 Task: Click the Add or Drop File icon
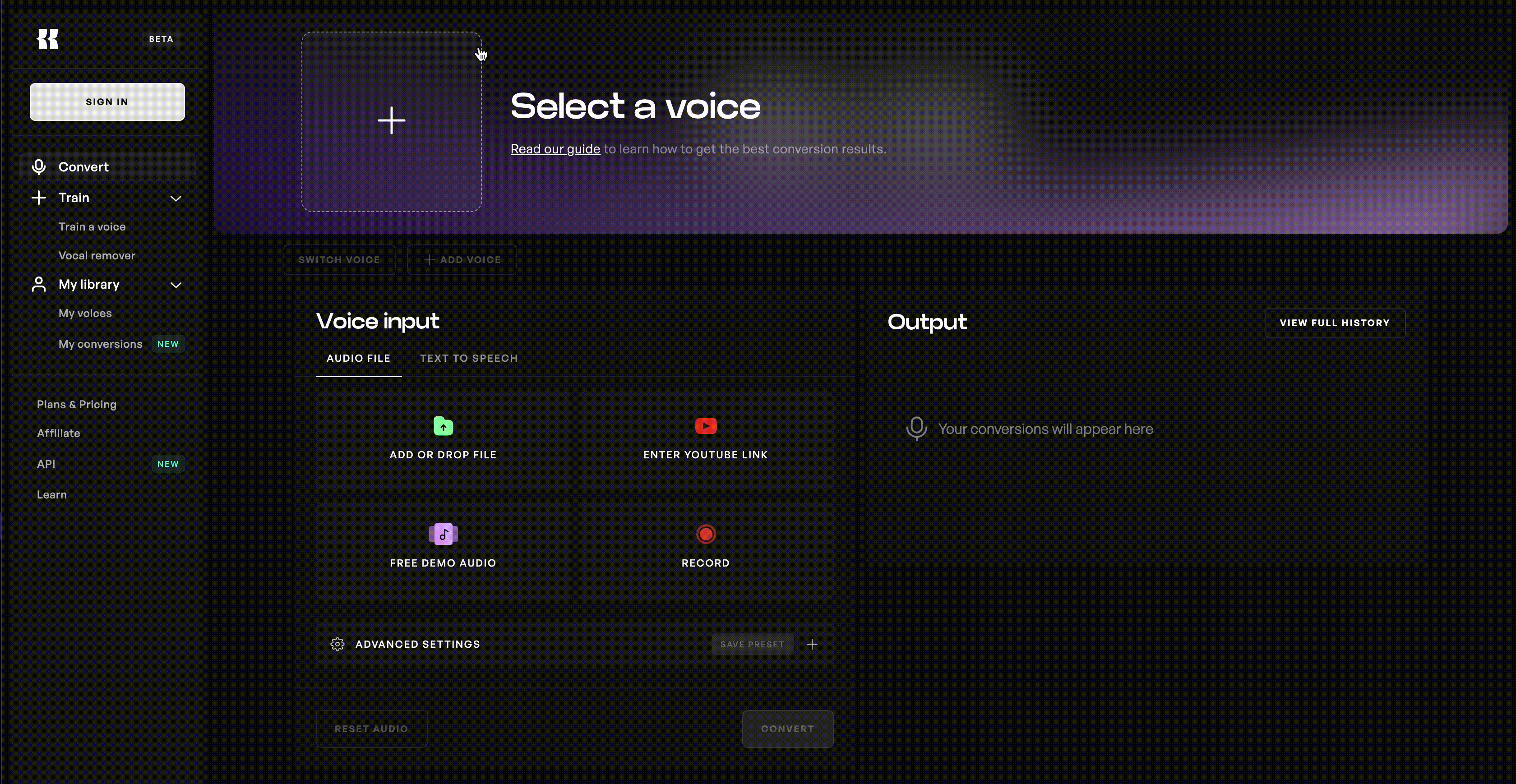tap(443, 425)
